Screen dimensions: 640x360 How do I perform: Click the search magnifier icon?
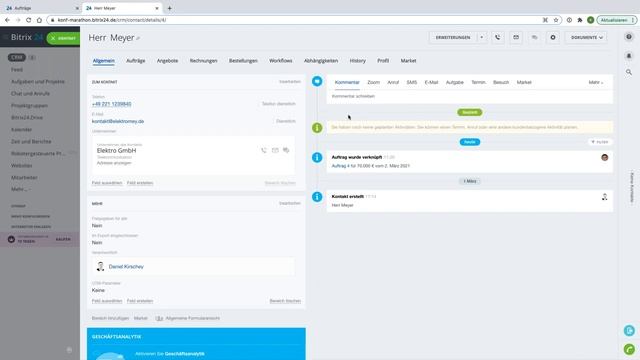[x=629, y=72]
